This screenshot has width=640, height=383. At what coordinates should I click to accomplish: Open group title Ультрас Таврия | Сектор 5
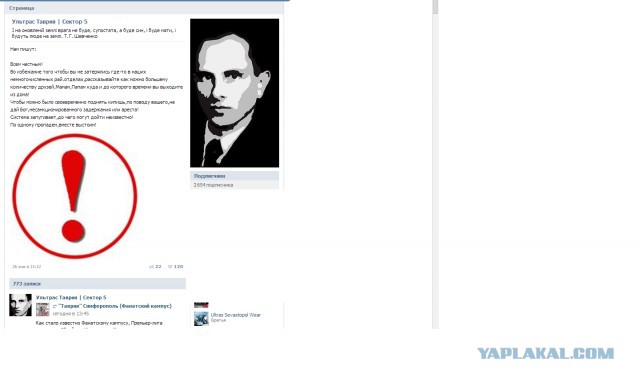click(x=49, y=22)
